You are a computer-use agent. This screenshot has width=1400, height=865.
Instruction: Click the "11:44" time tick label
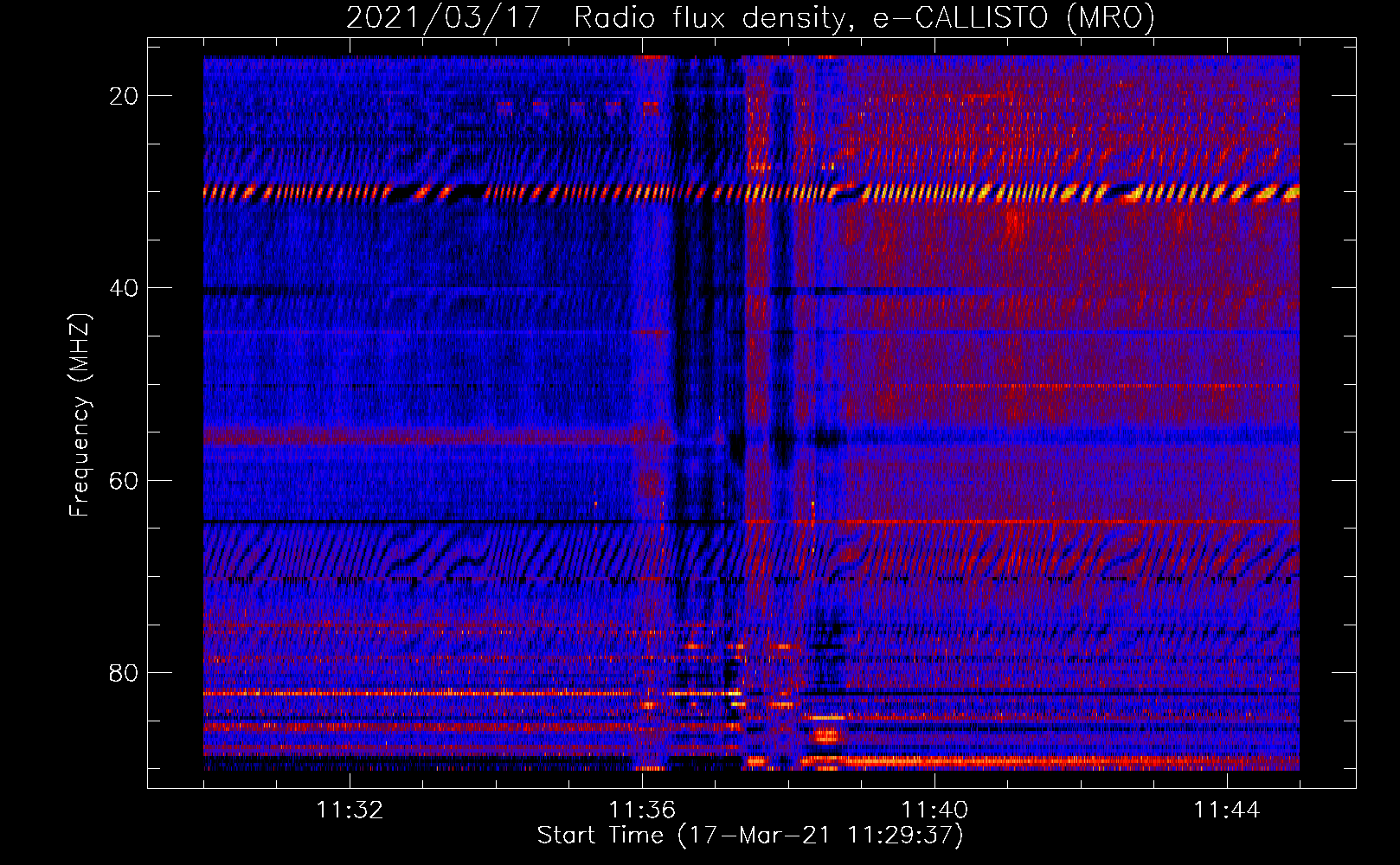tap(1227, 810)
